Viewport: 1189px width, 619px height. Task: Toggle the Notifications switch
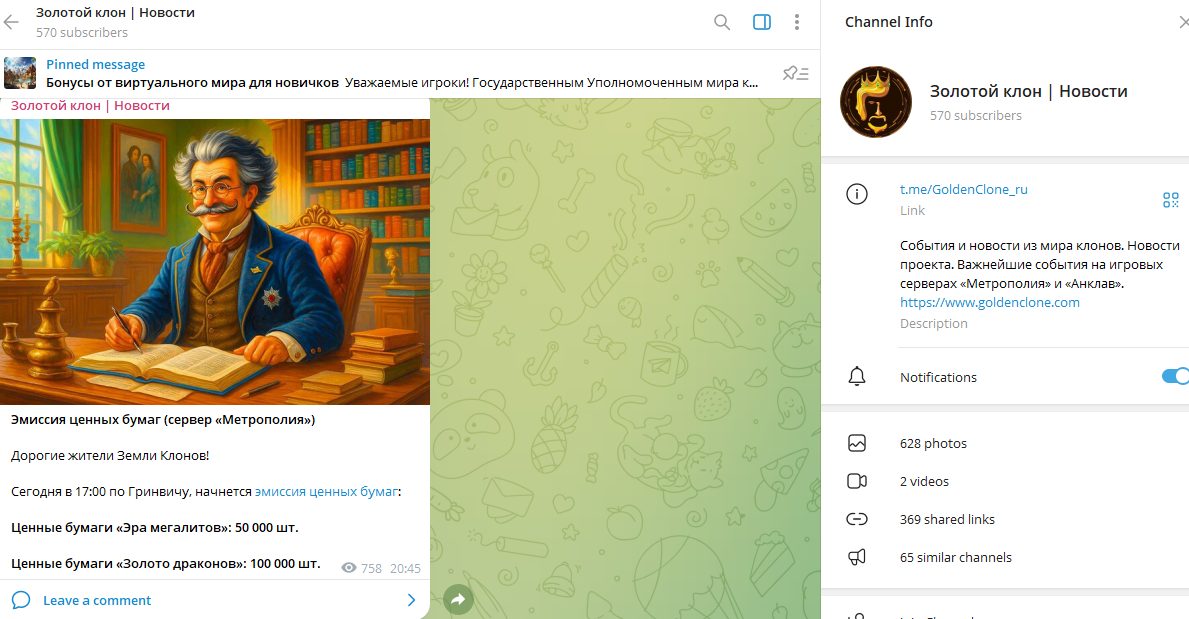1176,376
